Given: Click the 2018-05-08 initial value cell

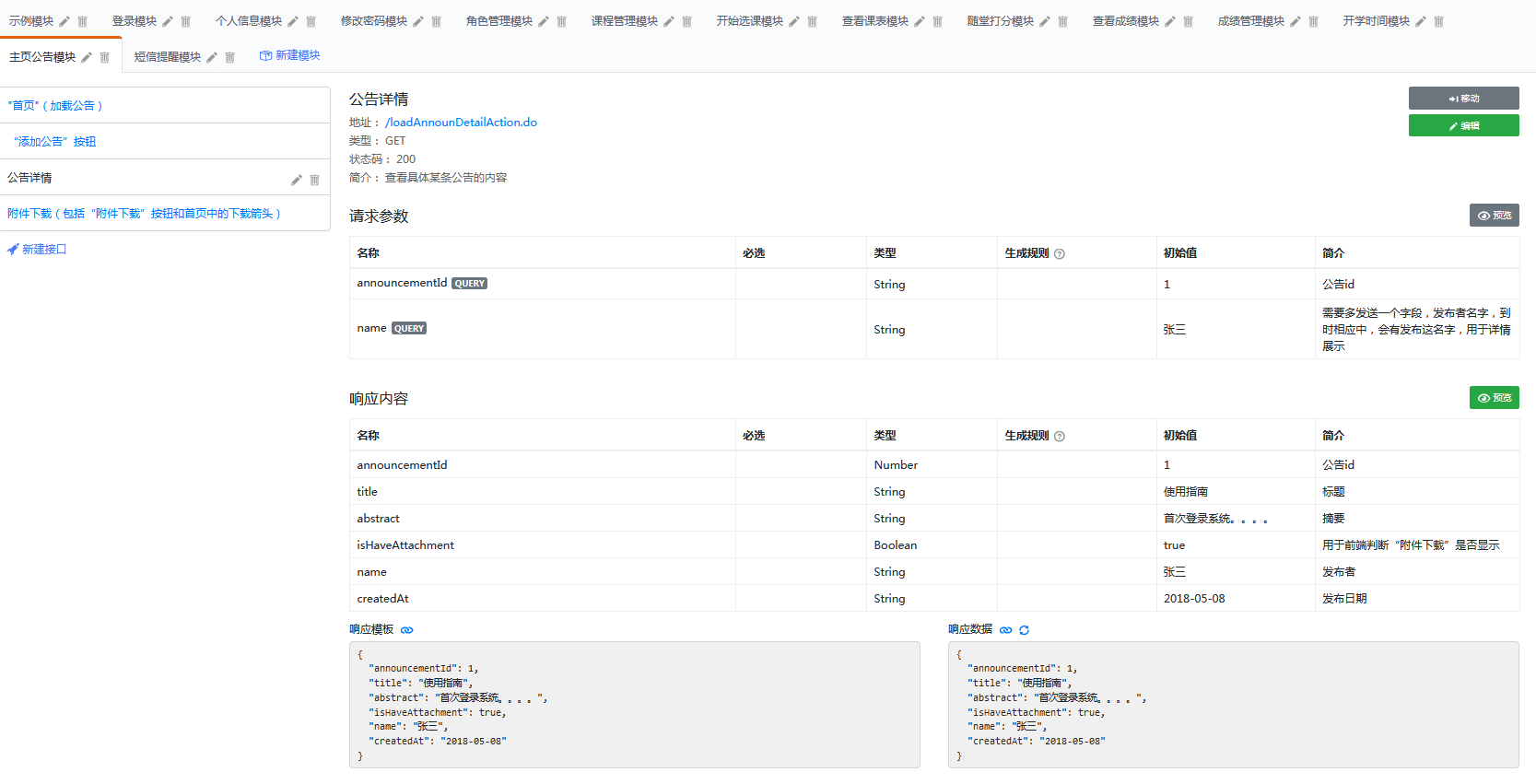Looking at the screenshot, I should click(1194, 599).
